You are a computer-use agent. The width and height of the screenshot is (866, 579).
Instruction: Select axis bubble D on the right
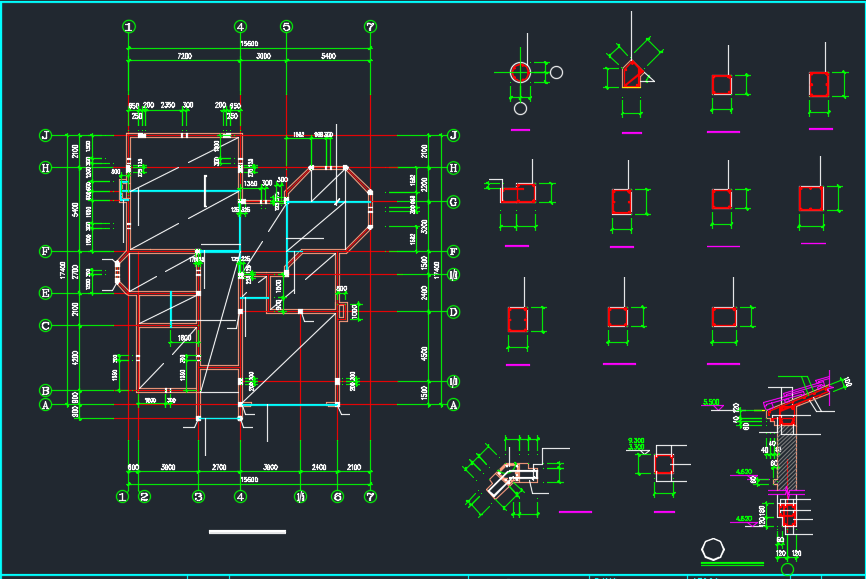(x=453, y=312)
